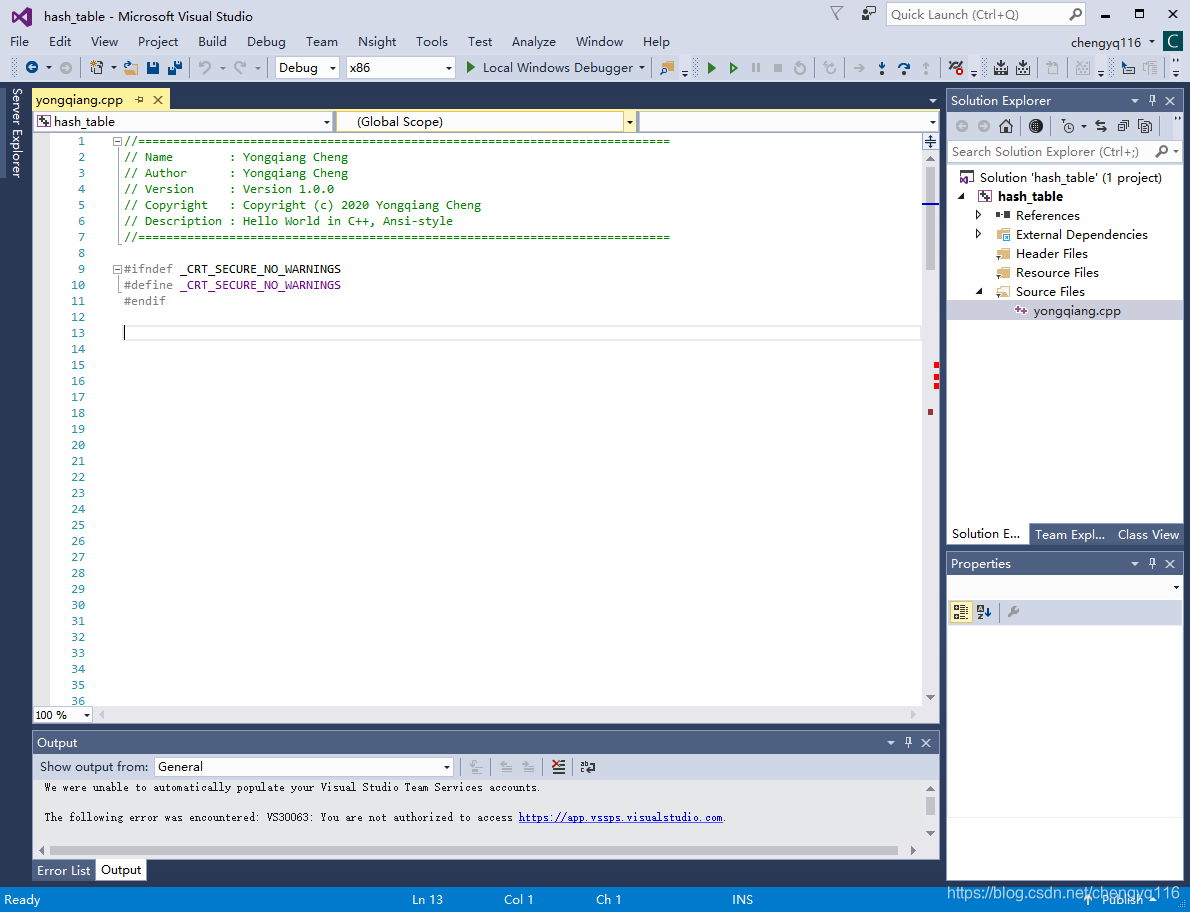
Task: Collapse all in Solution Explorer toolbar
Action: tap(1123, 127)
